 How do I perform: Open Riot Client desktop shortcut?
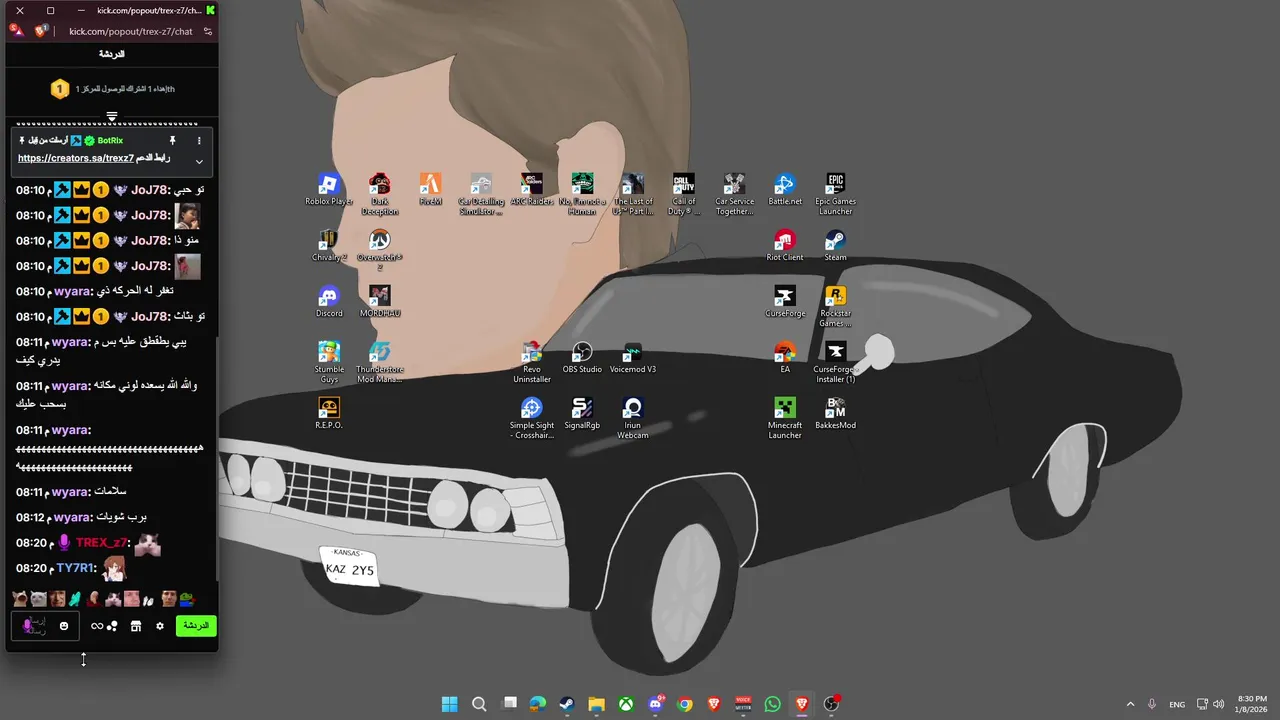pos(785,246)
